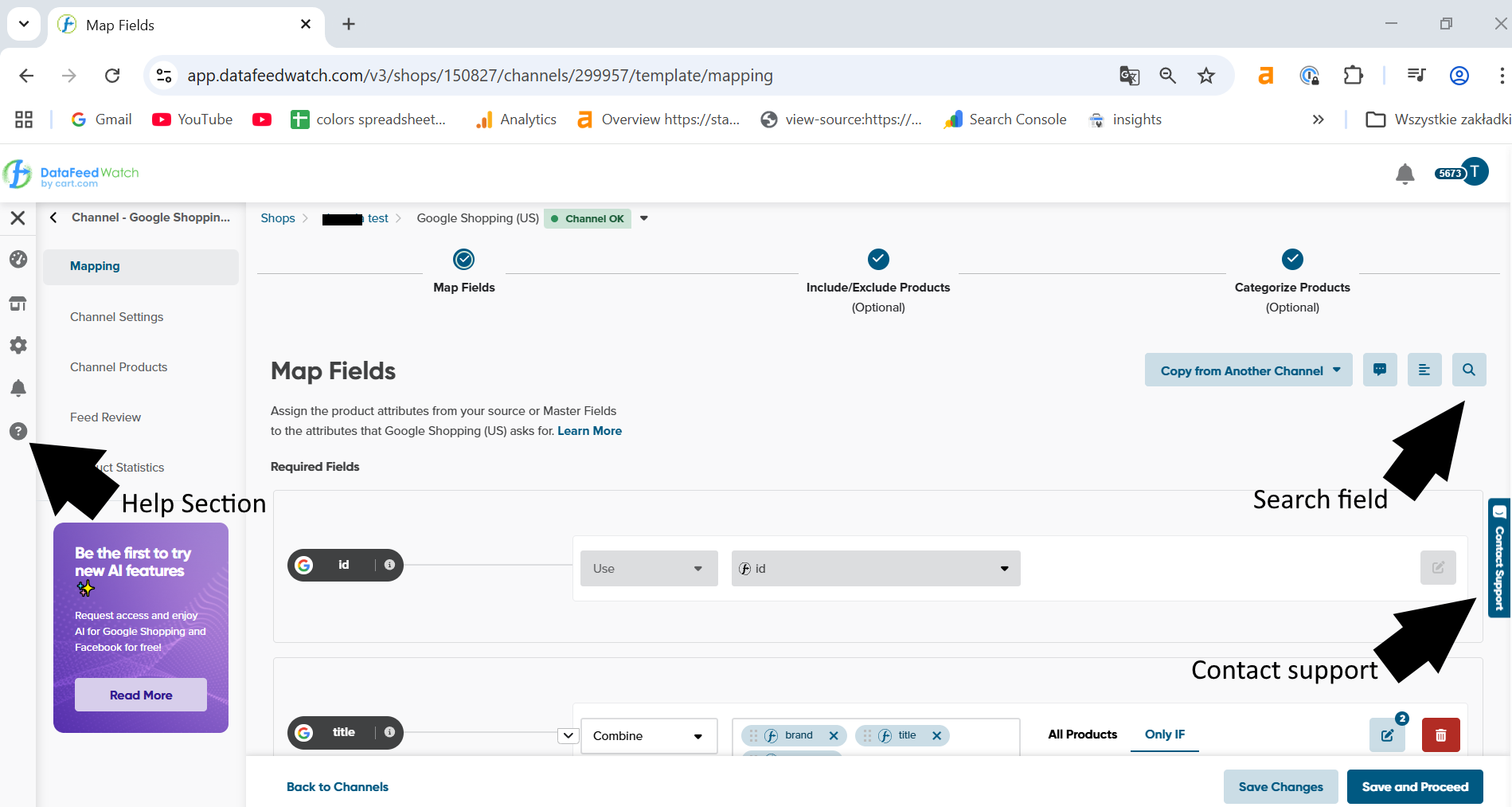The width and height of the screenshot is (1512, 807).
Task: Open the Use rule type dropdown
Action: (648, 569)
